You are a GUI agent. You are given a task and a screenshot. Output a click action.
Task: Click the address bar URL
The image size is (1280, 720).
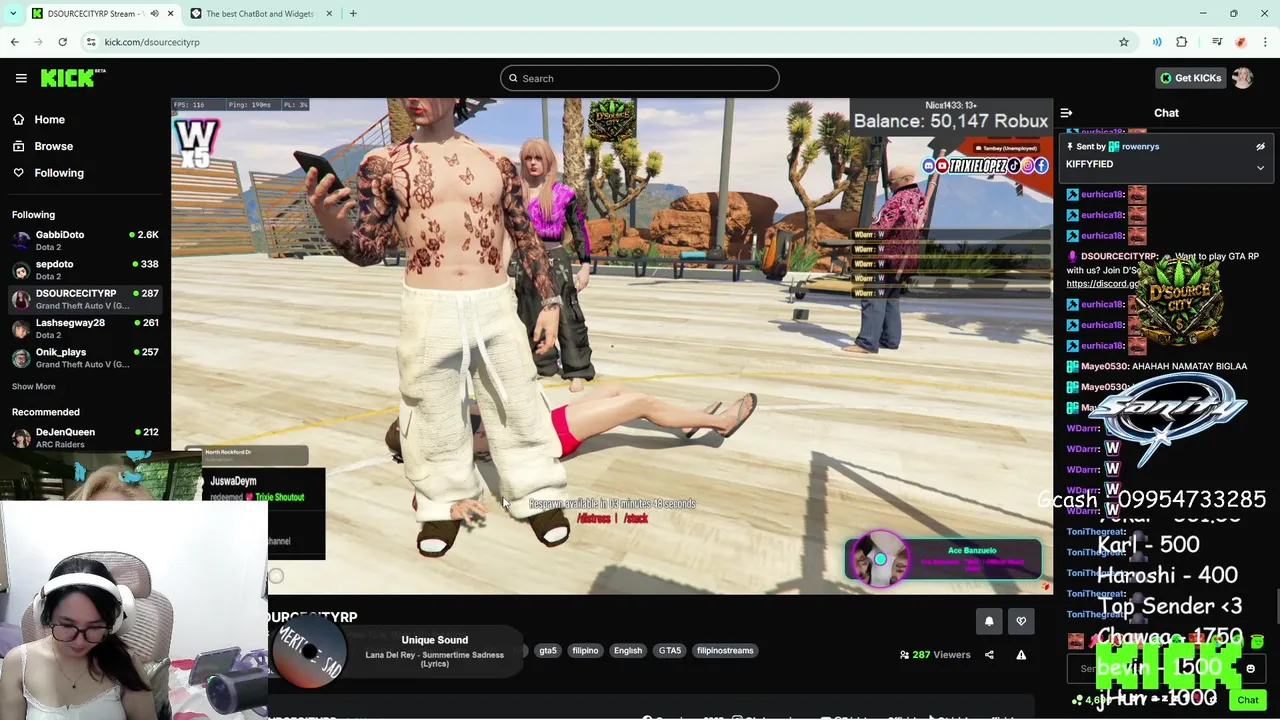152,42
